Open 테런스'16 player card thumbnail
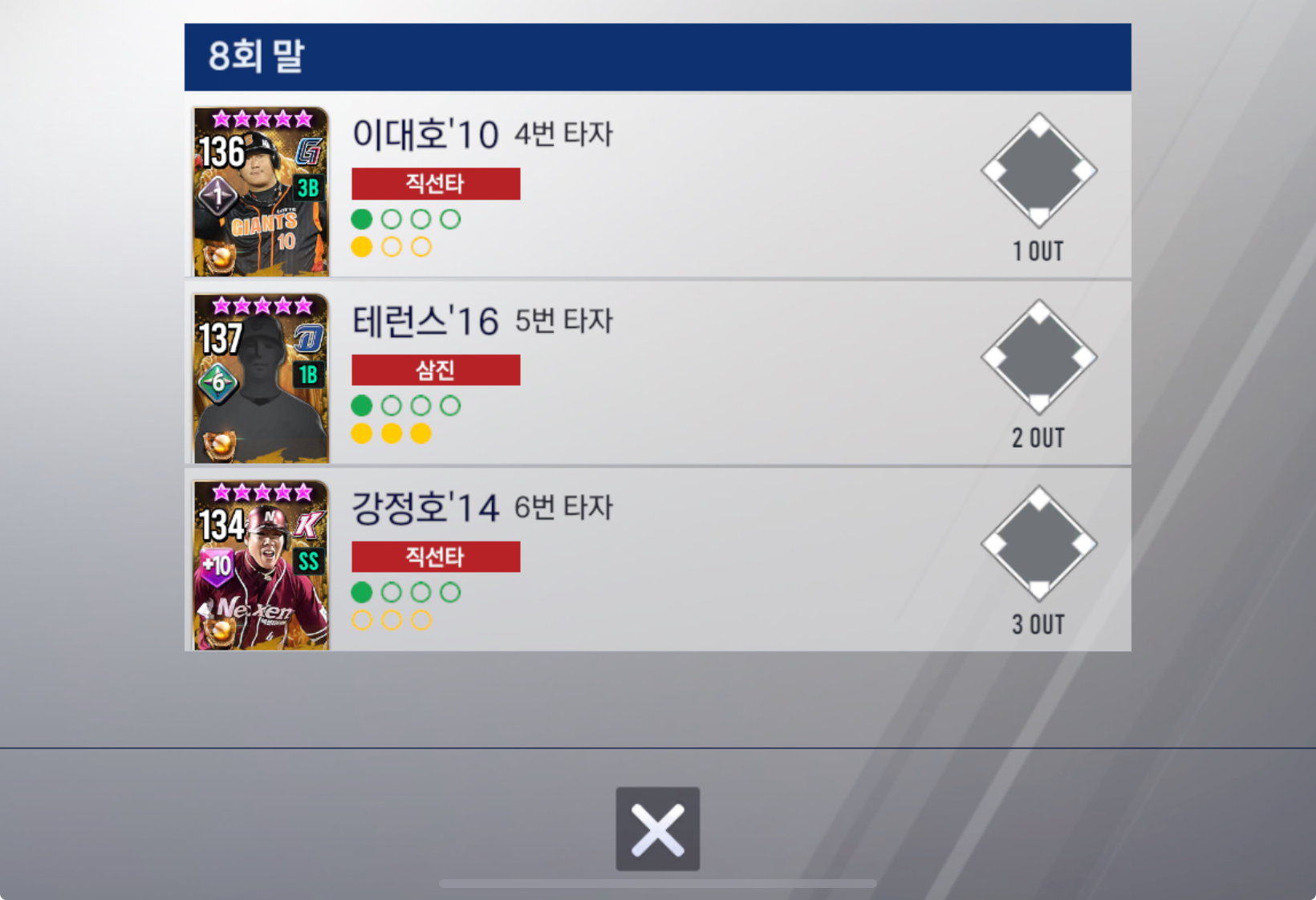Viewport: 1316px width, 900px height. [261, 378]
